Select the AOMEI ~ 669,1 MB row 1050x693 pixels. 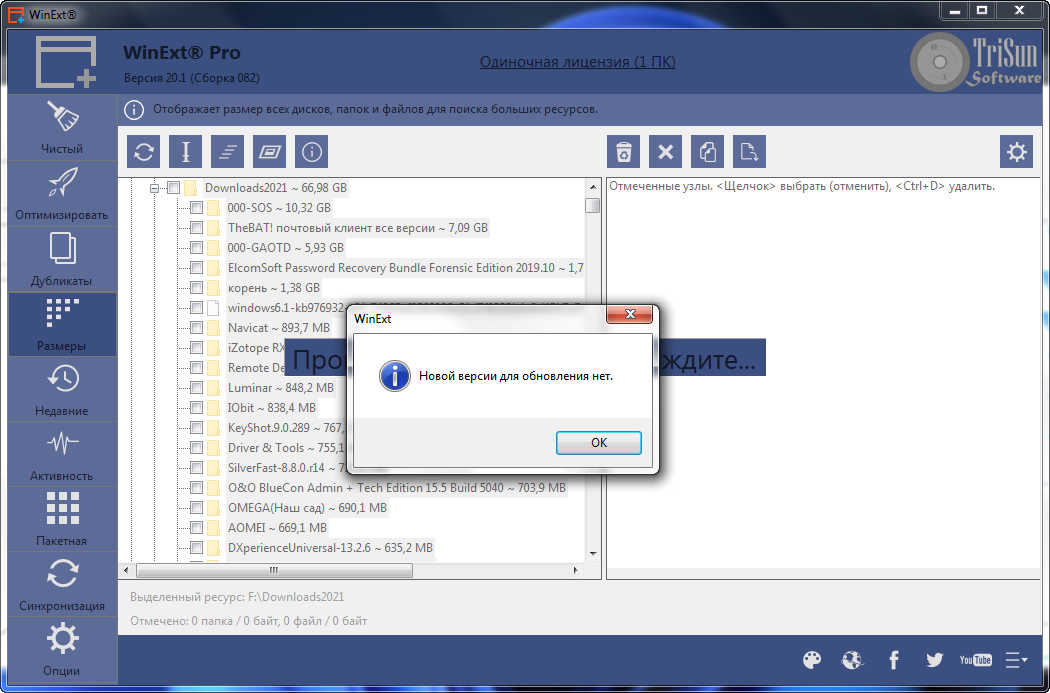coord(277,528)
